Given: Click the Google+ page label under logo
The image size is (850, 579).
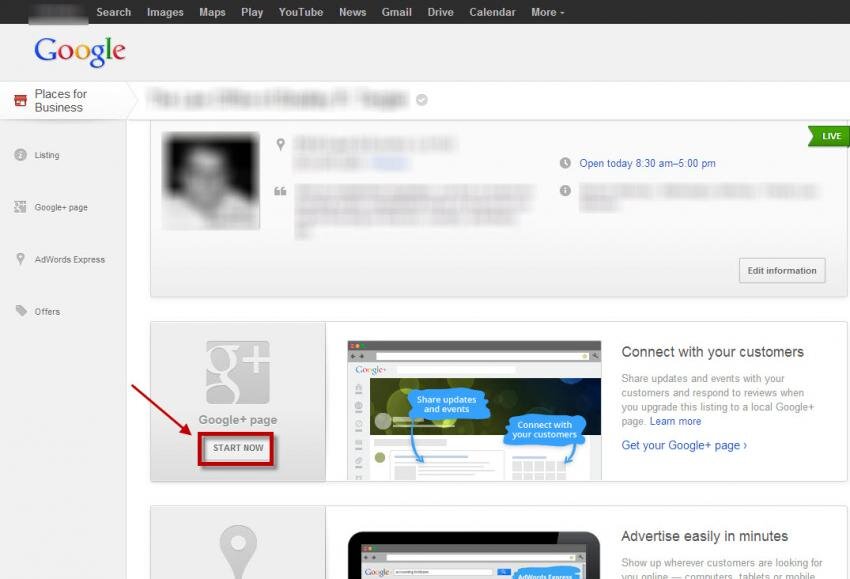Looking at the screenshot, I should pyautogui.click(x=237, y=420).
